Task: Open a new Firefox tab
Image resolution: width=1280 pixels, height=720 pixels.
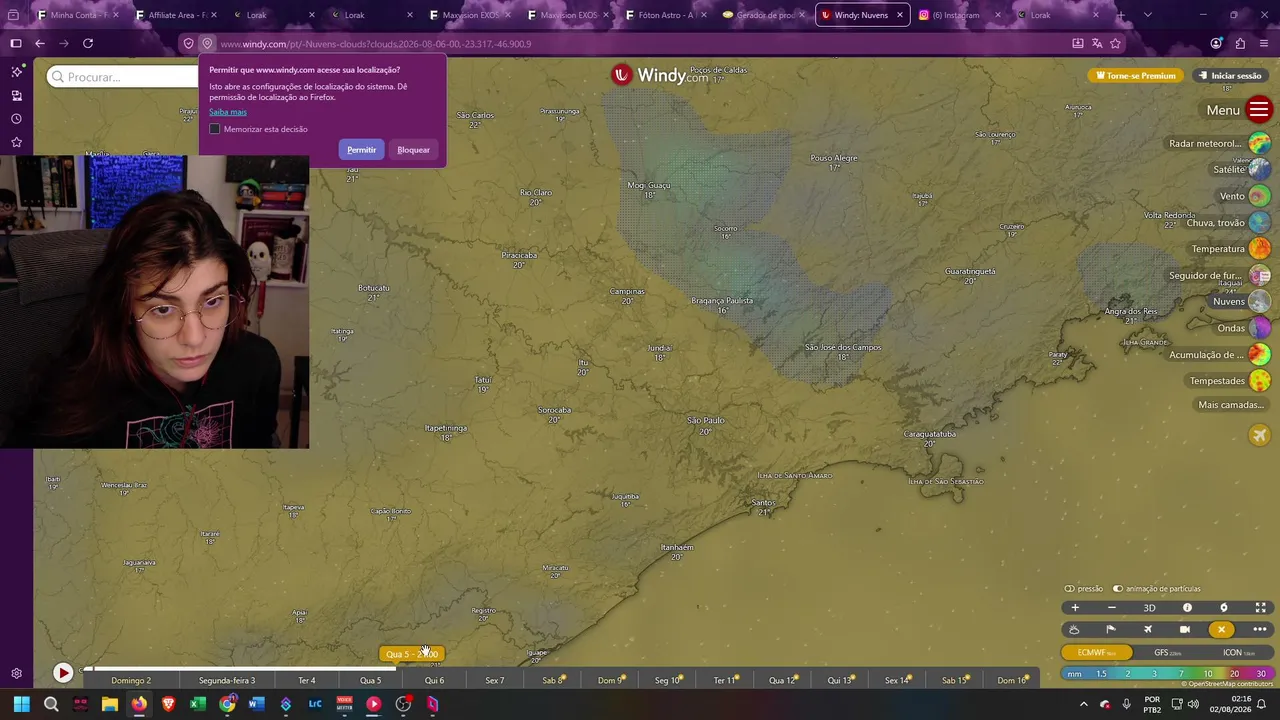Action: [x=1120, y=15]
